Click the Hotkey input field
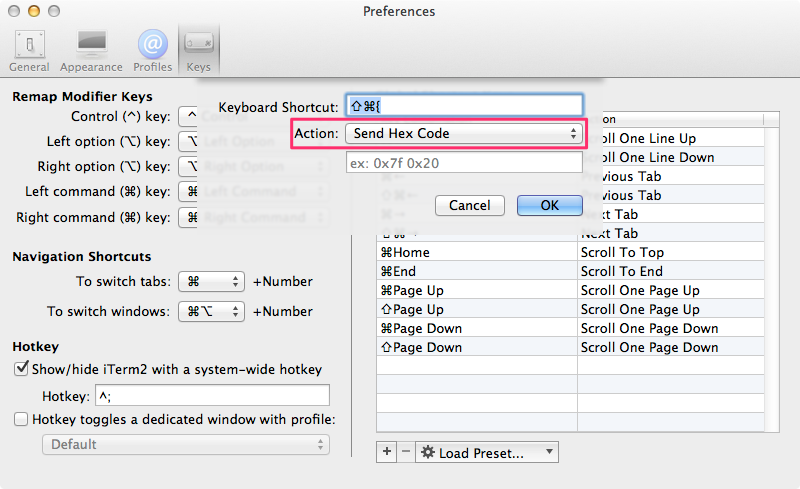This screenshot has height=489, width=800. tap(212, 396)
